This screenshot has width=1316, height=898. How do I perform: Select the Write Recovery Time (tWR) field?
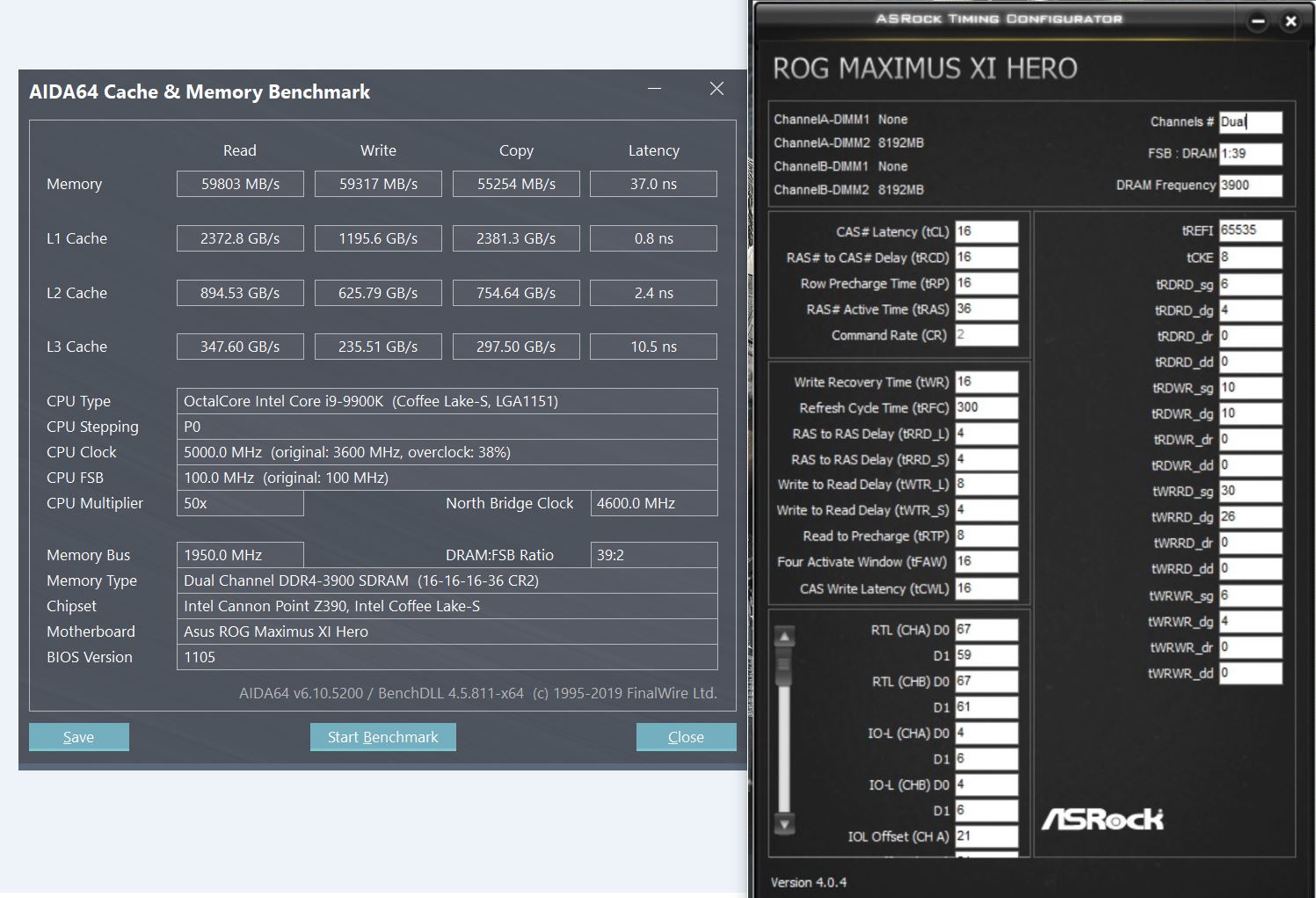(986, 382)
